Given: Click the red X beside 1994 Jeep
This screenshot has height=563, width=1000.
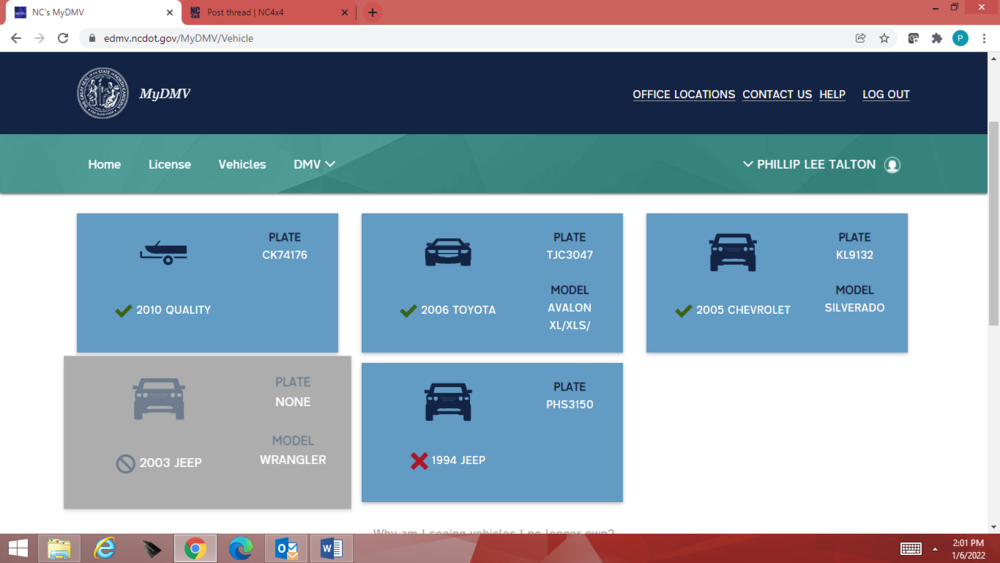Looking at the screenshot, I should [419, 461].
